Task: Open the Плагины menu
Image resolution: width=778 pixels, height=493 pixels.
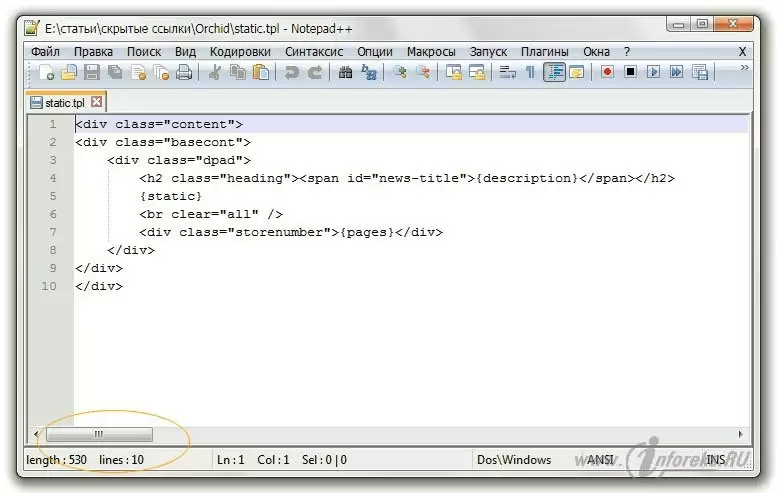Action: pyautogui.click(x=544, y=51)
